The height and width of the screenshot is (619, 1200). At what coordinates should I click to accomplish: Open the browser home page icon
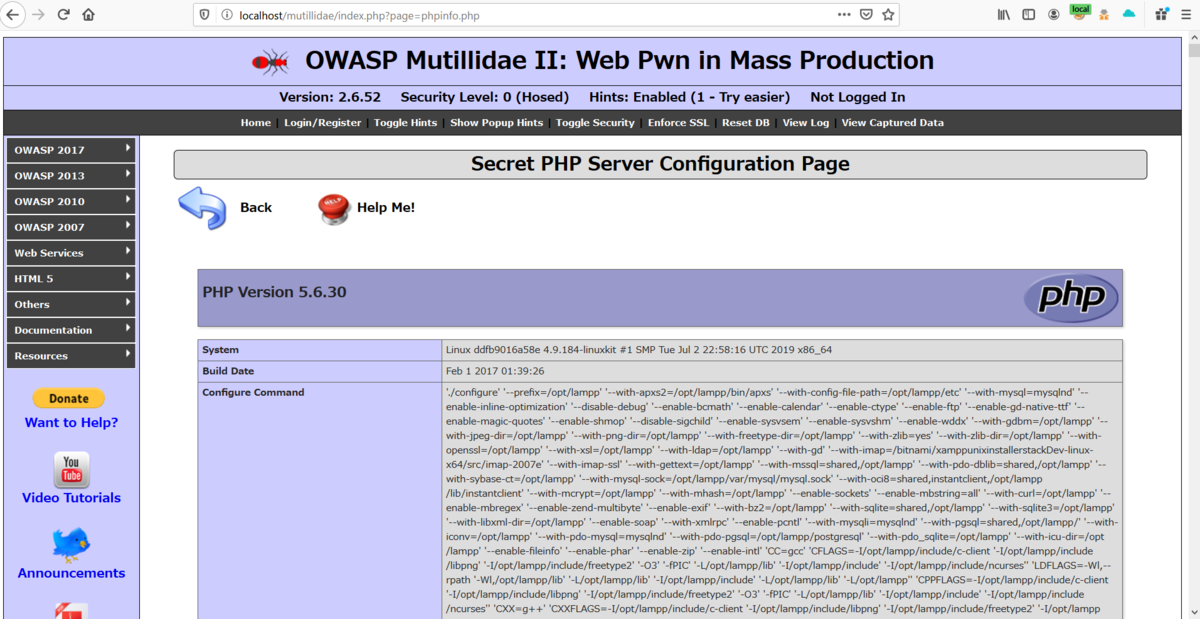click(89, 15)
